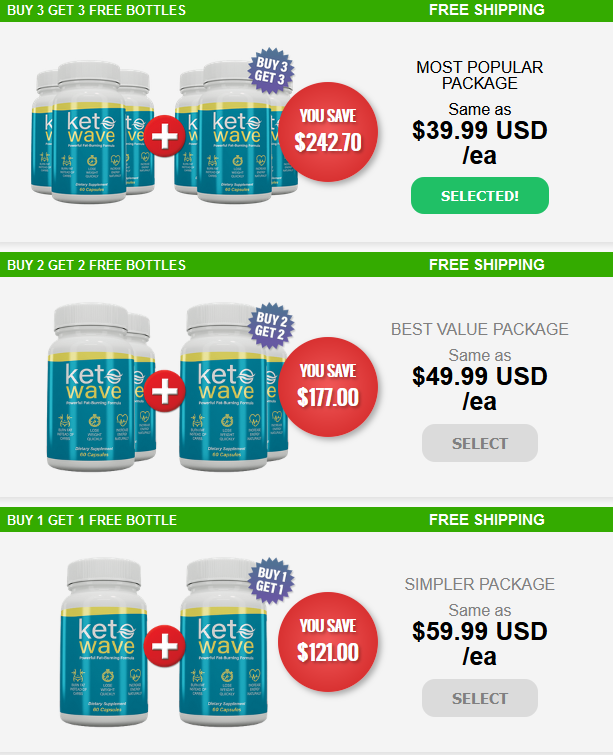The height and width of the screenshot is (755, 613).
Task: Click the red plus icon in 1-bottle package
Action: click(165, 646)
